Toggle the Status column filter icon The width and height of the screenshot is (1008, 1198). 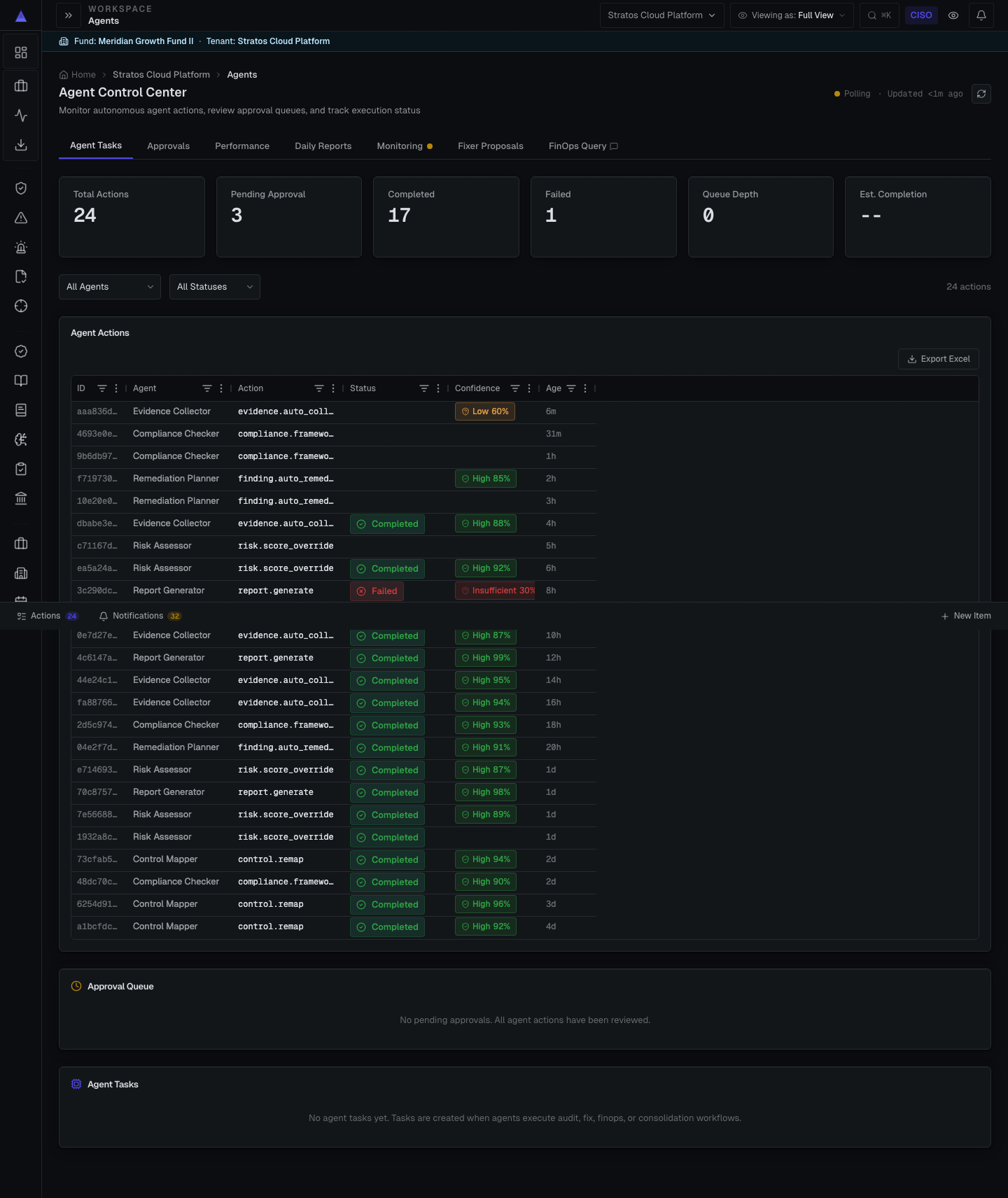click(424, 388)
